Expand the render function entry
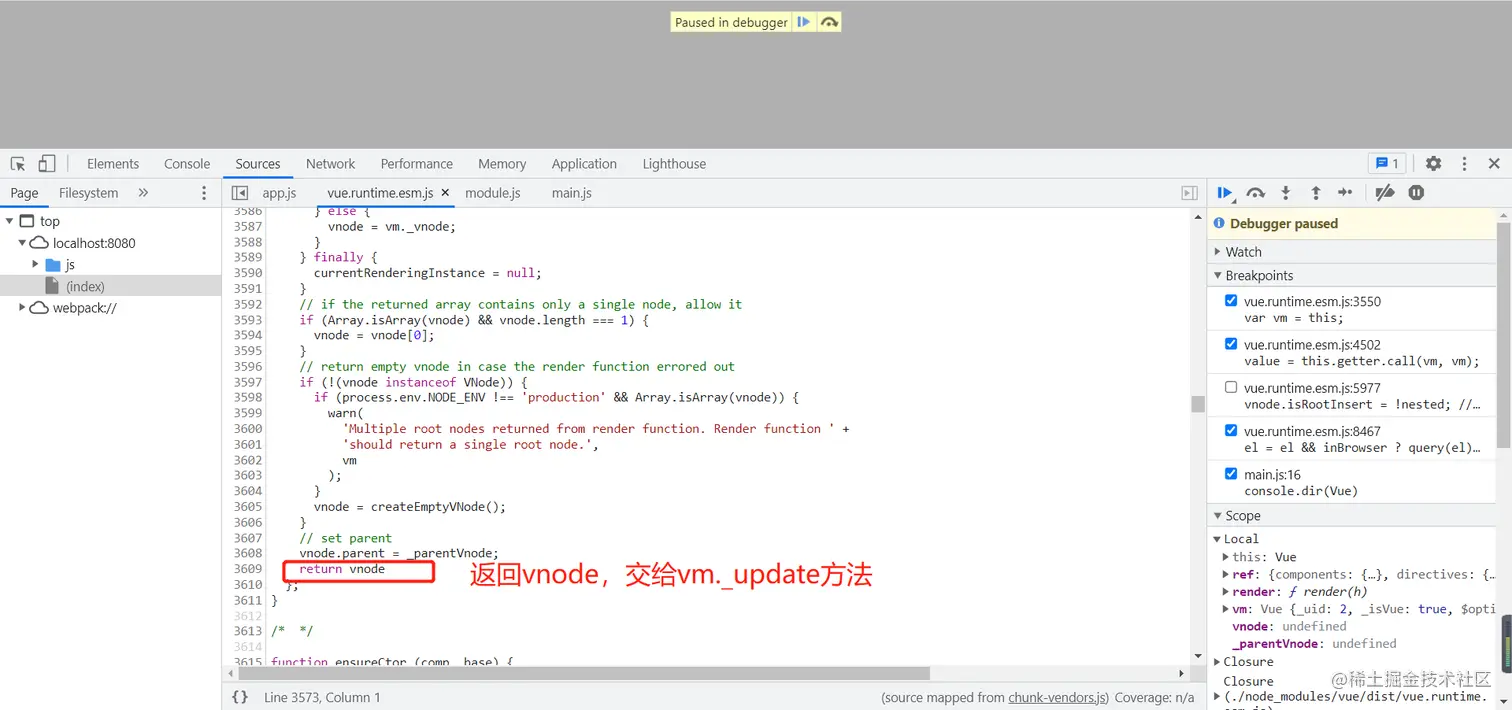Screen dimensions: 1512x710 pos(1226,592)
